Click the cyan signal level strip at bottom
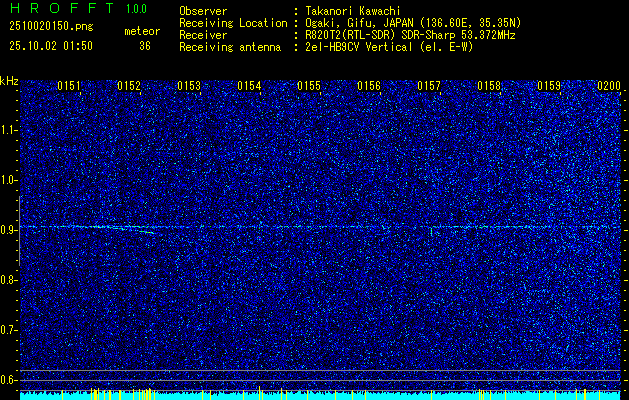This screenshot has width=629, height=400. click(x=320, y=396)
